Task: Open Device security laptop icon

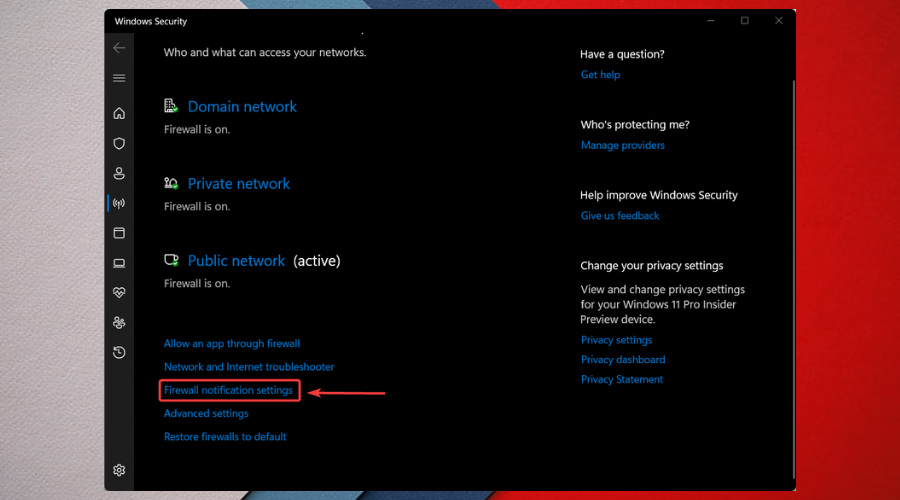Action: click(x=119, y=263)
